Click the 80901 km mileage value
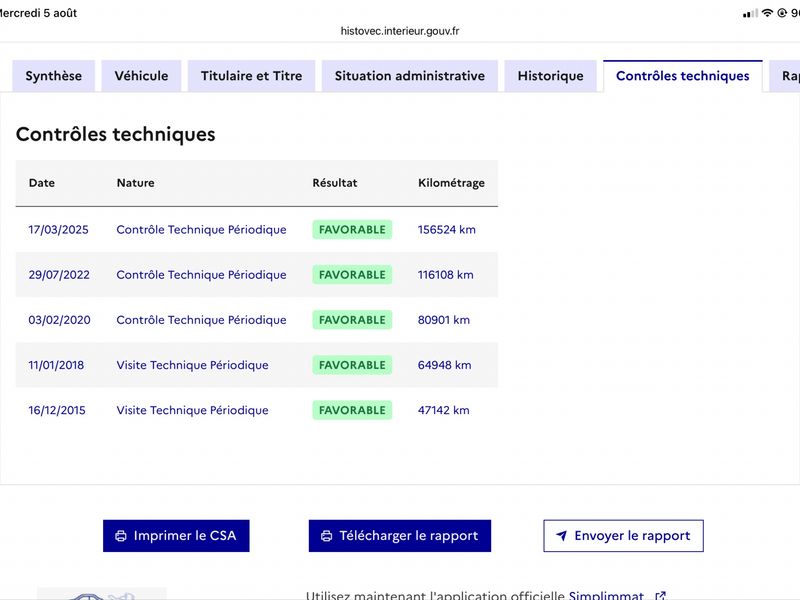This screenshot has height=600, width=800. (444, 320)
